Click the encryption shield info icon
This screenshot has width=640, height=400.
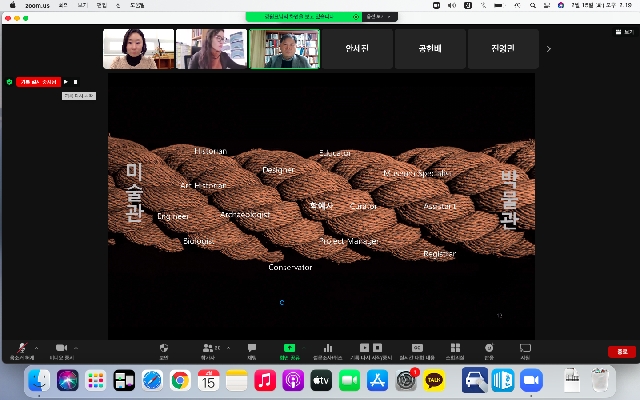pos(9,82)
